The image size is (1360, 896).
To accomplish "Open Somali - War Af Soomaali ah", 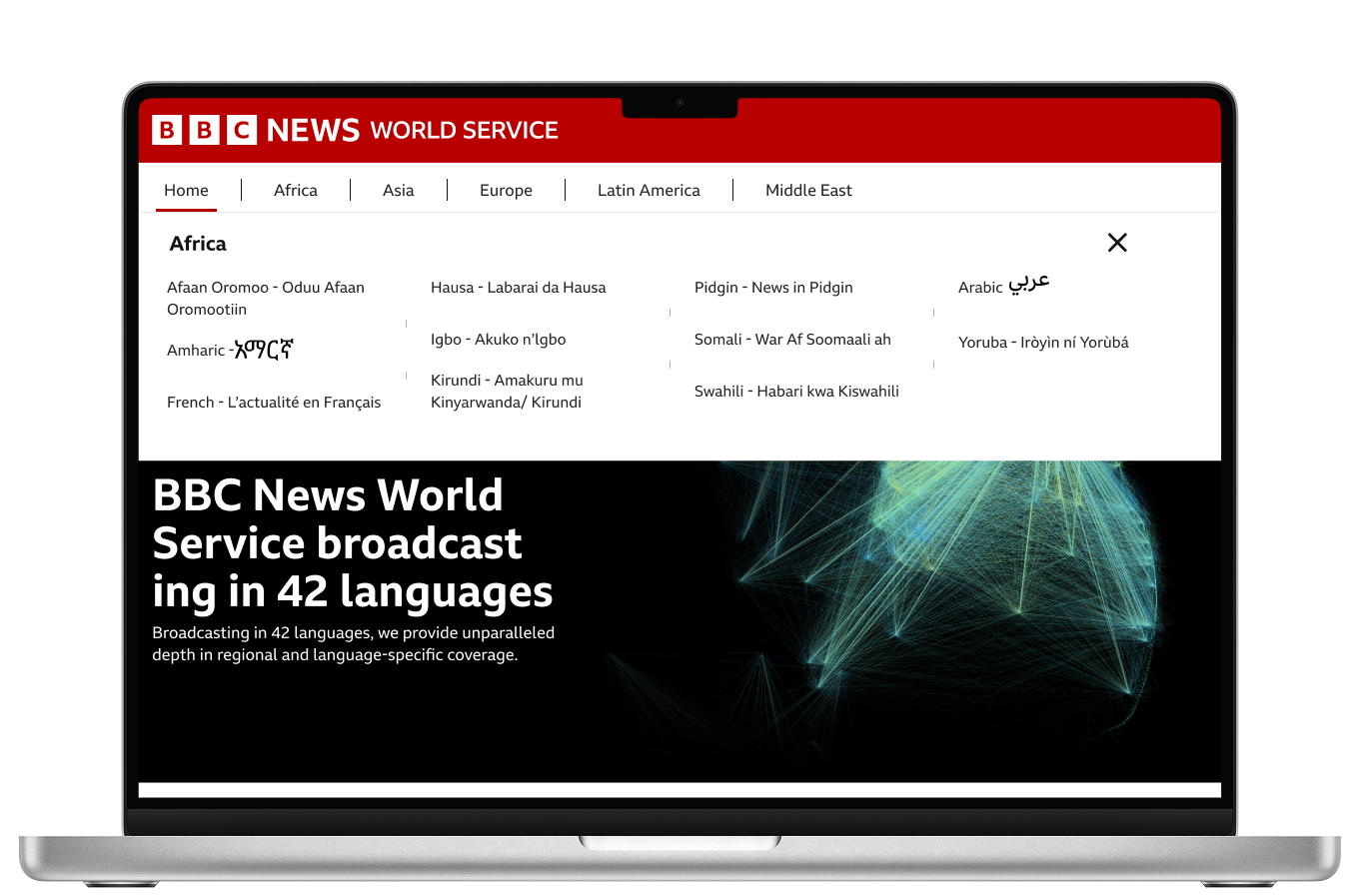I will (792, 340).
